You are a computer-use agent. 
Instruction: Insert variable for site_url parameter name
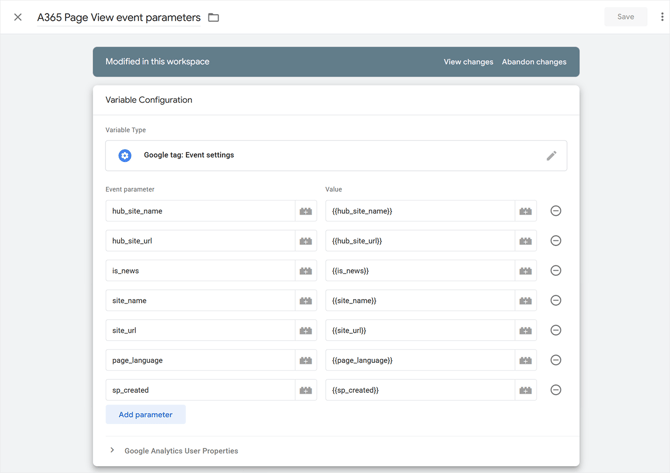pos(306,331)
